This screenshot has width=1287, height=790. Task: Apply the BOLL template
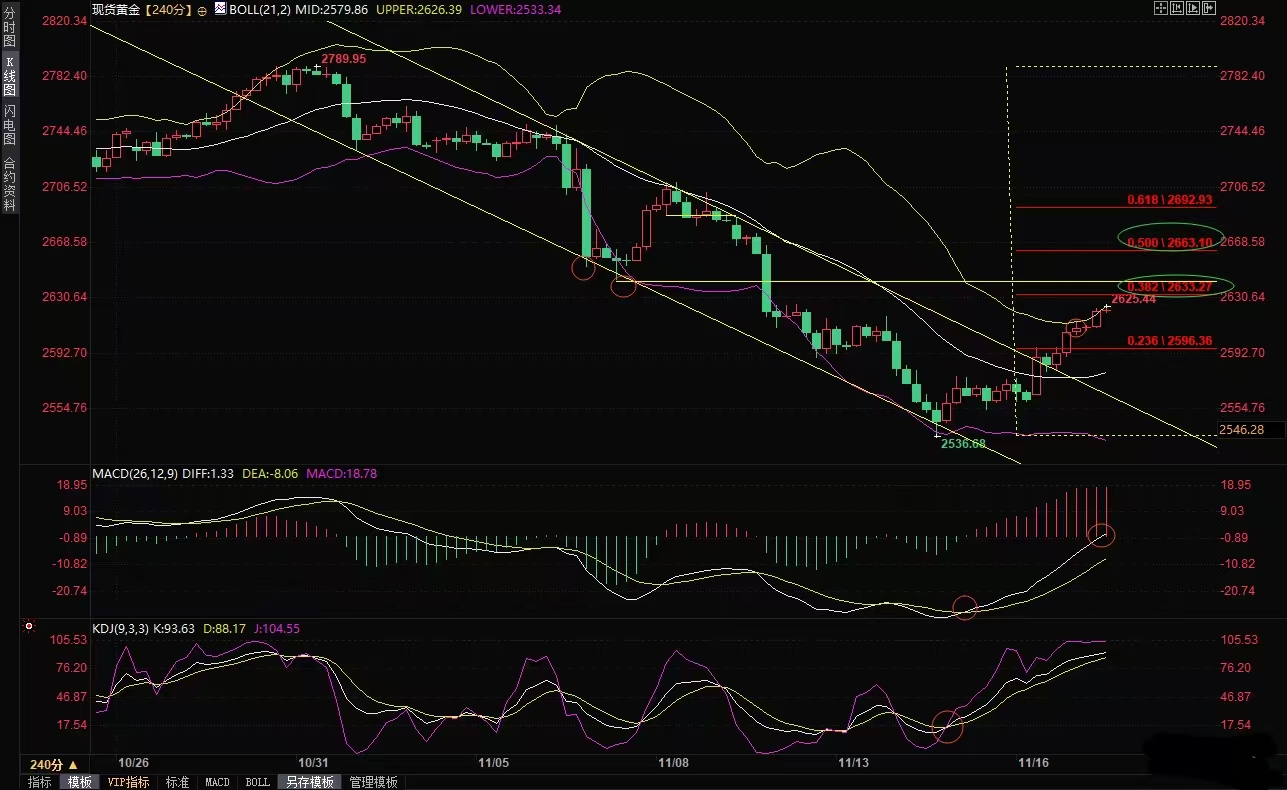[257, 782]
